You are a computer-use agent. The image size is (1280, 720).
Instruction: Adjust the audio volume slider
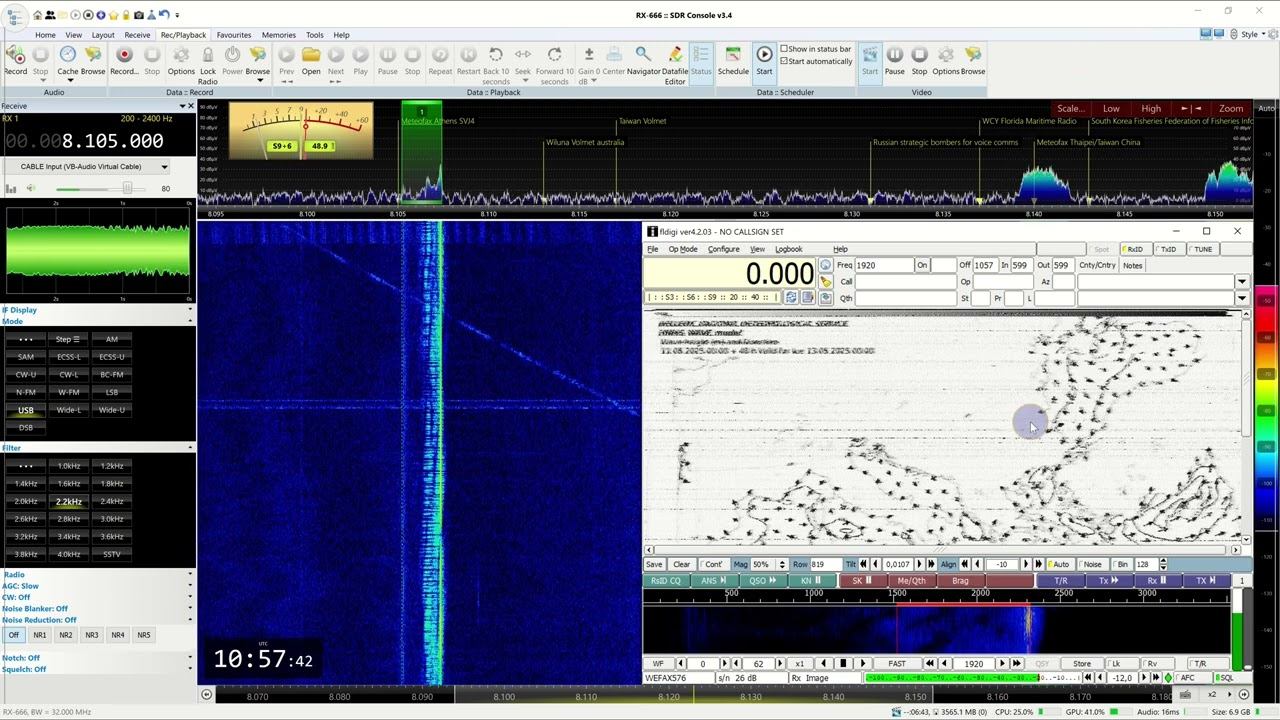click(126, 188)
